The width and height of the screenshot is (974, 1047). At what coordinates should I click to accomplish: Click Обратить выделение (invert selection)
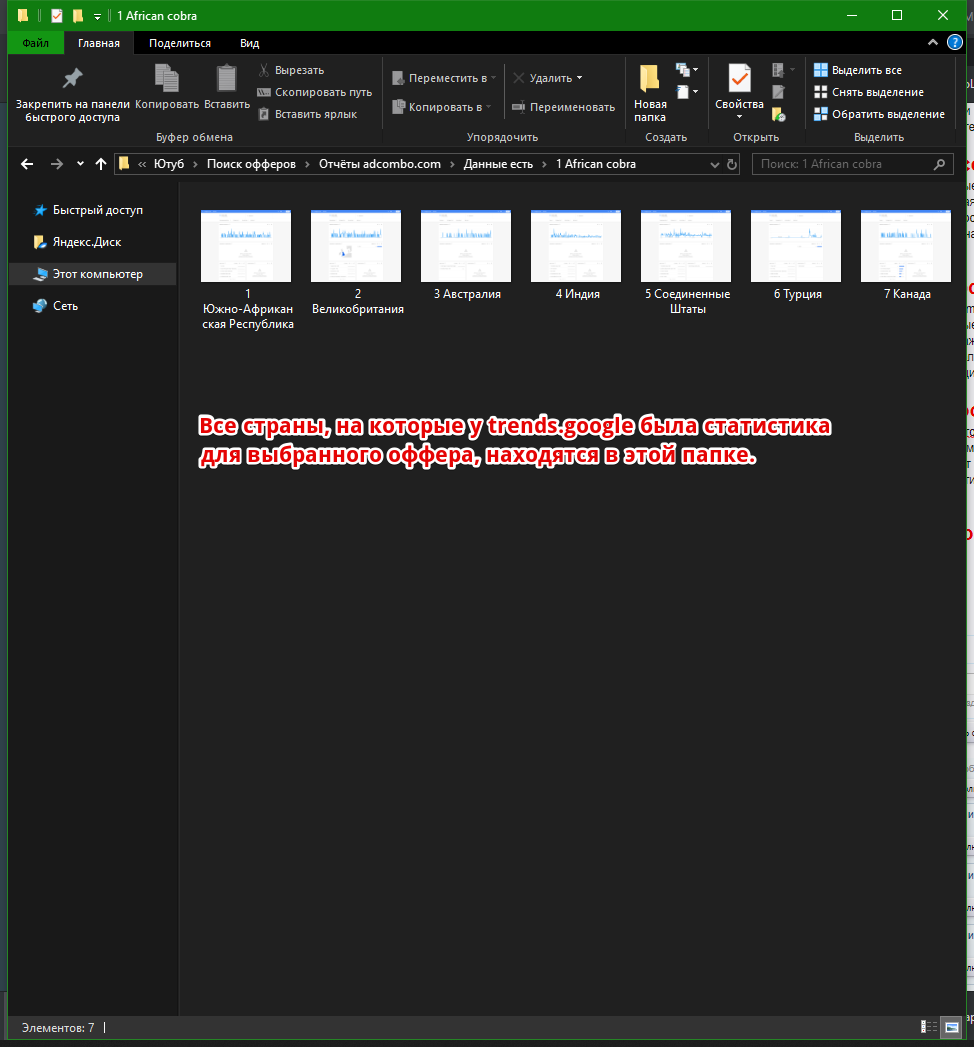point(879,114)
